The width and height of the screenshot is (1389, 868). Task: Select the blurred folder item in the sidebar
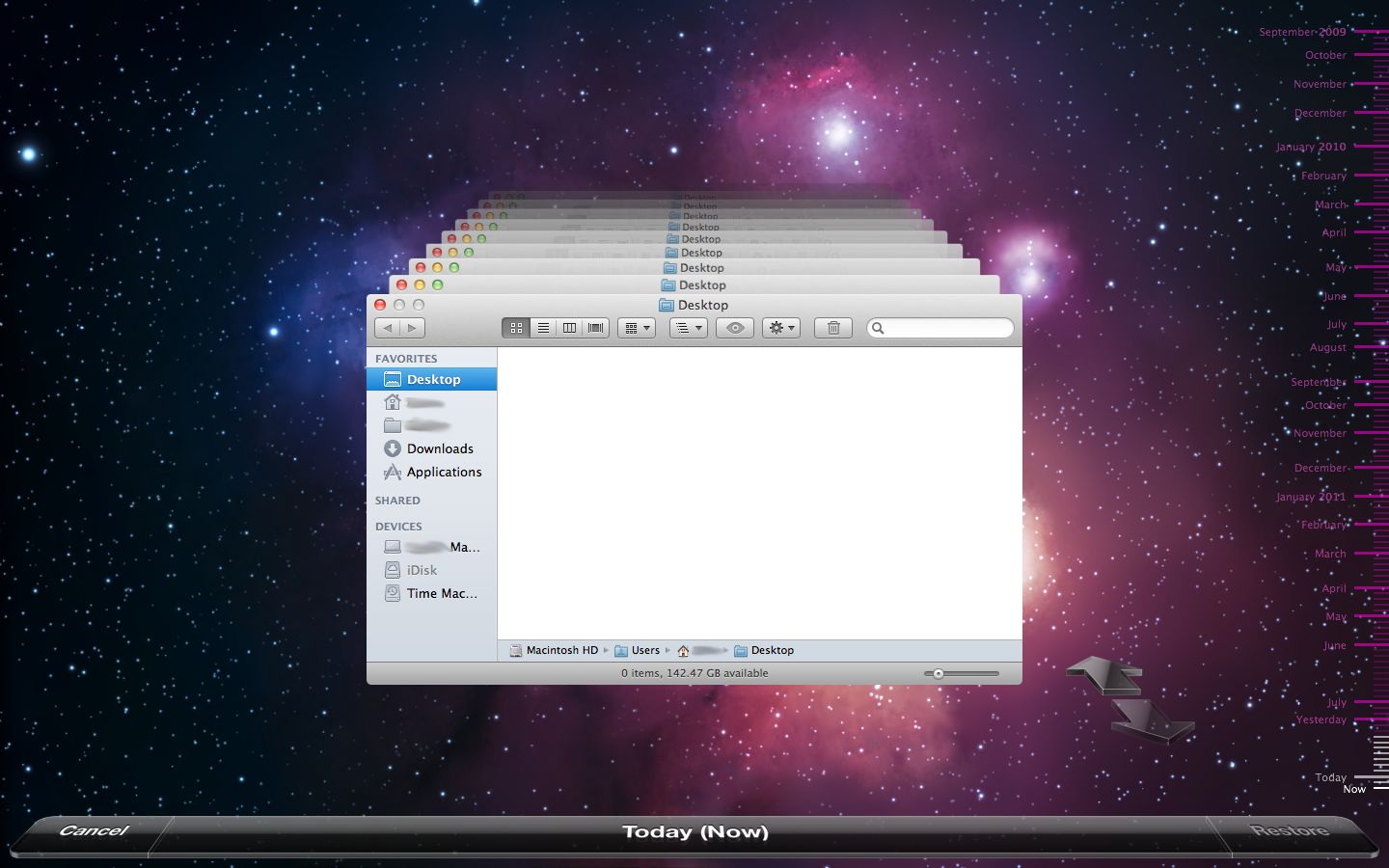432,425
